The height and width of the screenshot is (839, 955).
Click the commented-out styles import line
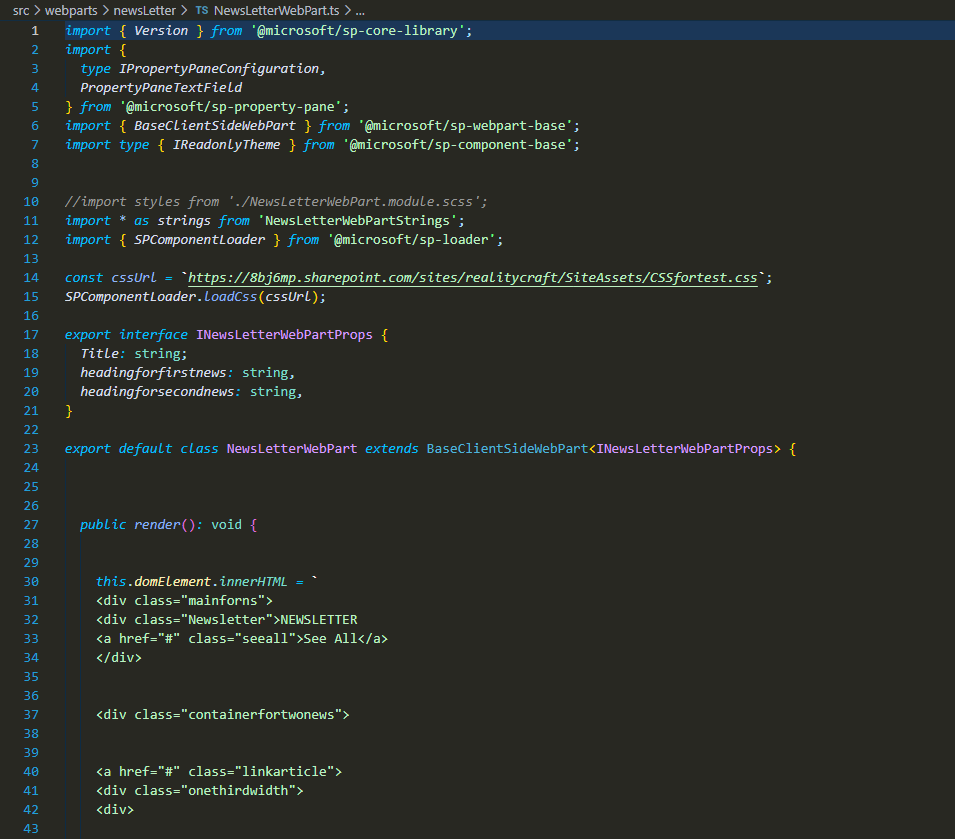click(x=275, y=202)
